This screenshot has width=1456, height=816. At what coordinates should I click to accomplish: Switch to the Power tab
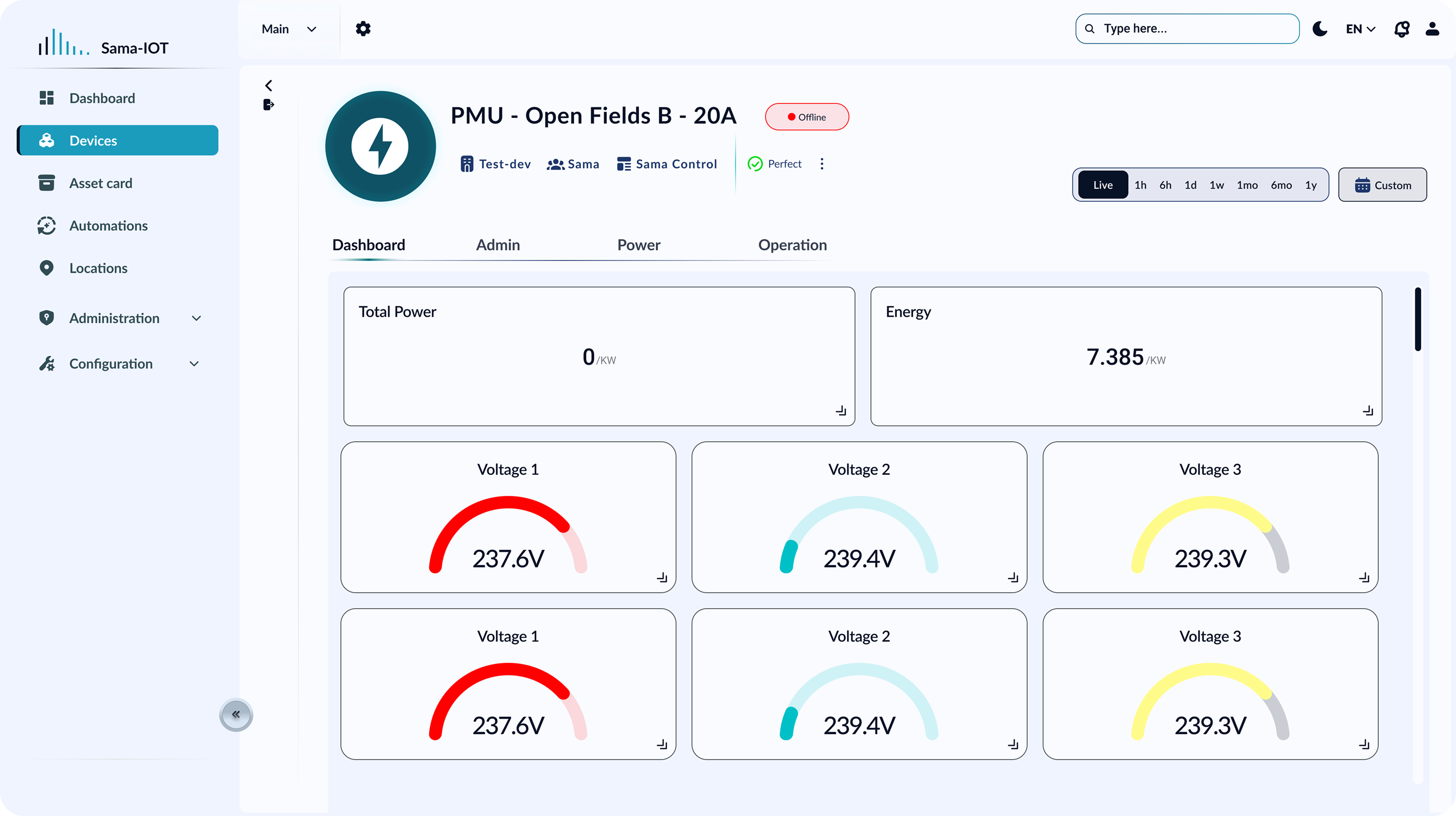tap(638, 245)
